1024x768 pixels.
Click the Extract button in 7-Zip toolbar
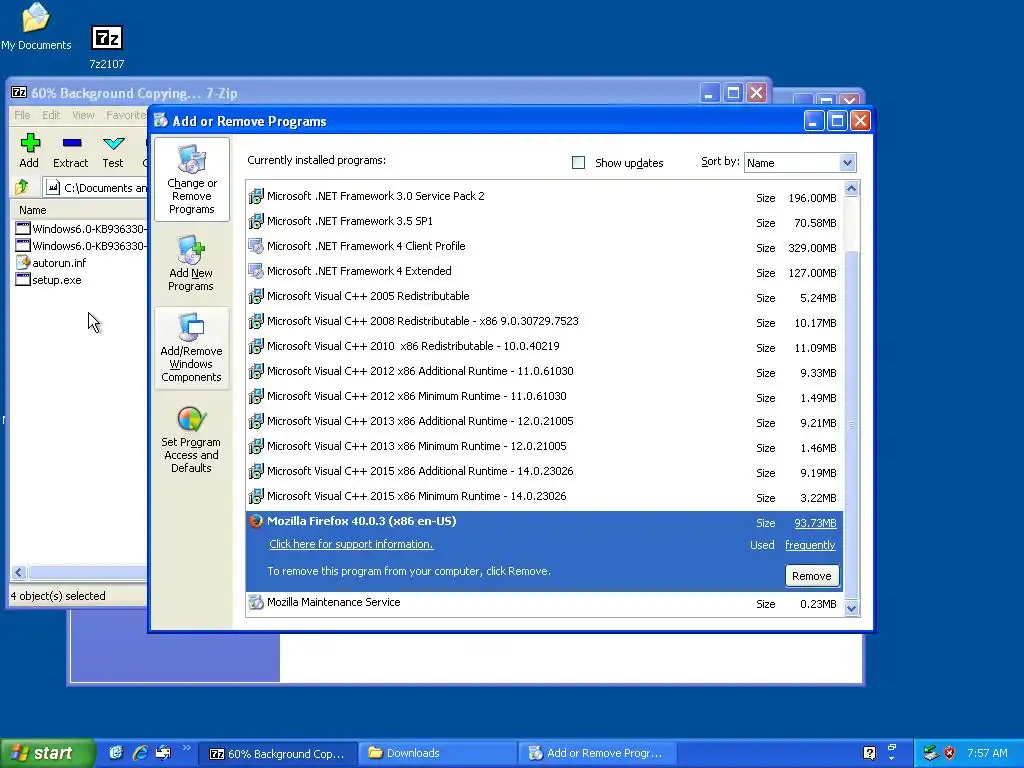tap(71, 151)
